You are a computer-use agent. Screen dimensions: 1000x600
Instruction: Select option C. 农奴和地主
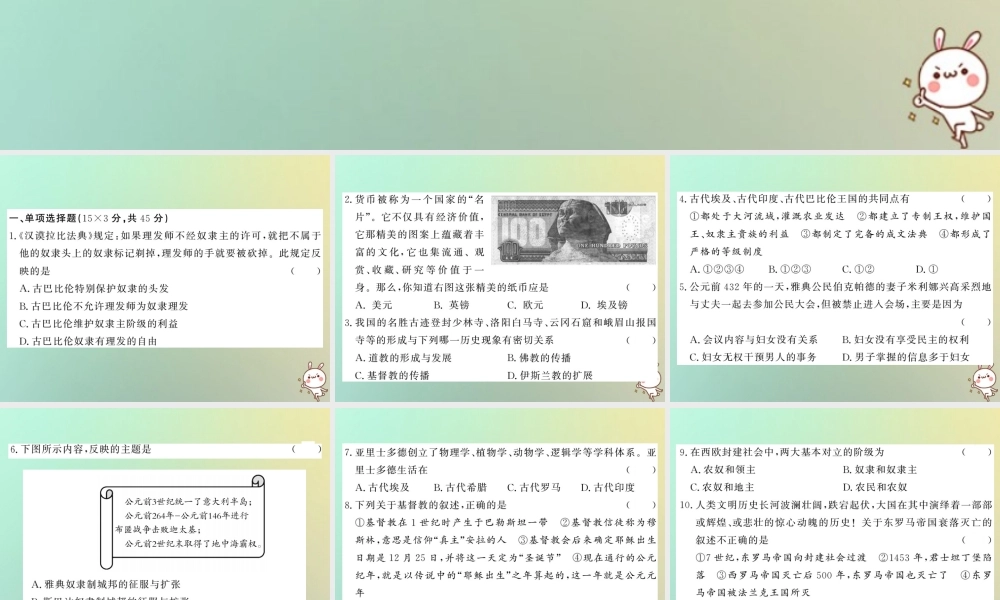[723, 487]
